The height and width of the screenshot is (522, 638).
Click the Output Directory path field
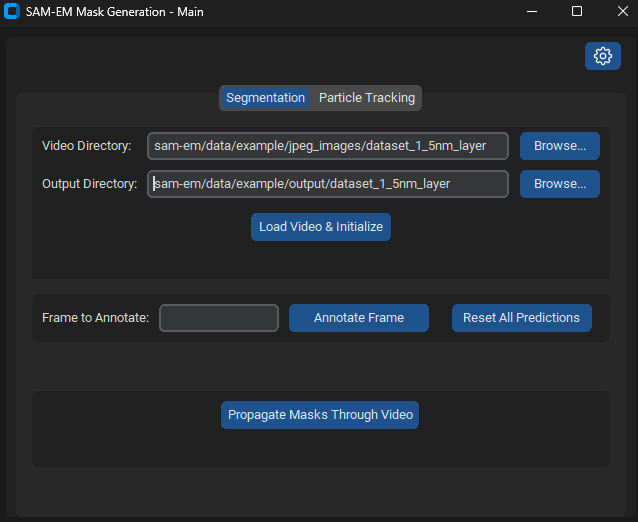[x=327, y=184]
